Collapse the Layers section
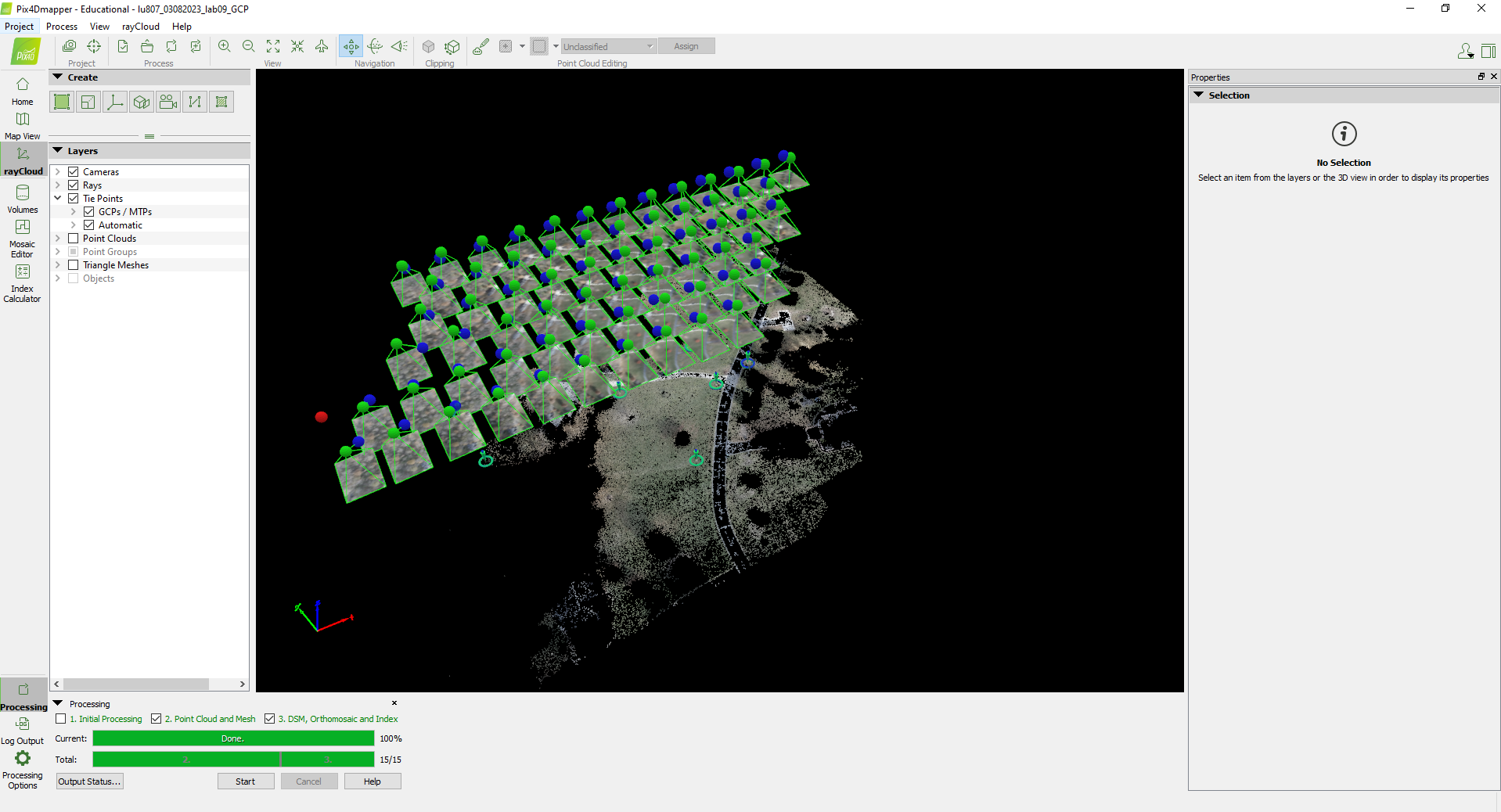The width and height of the screenshot is (1501, 812). point(58,150)
